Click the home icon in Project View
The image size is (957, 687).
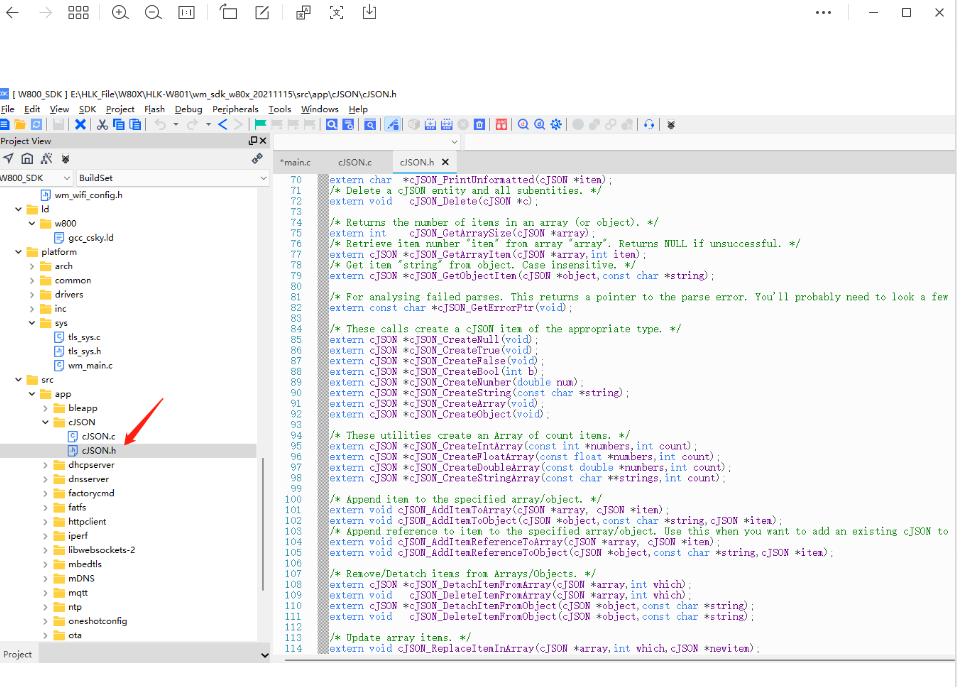click(x=27, y=159)
